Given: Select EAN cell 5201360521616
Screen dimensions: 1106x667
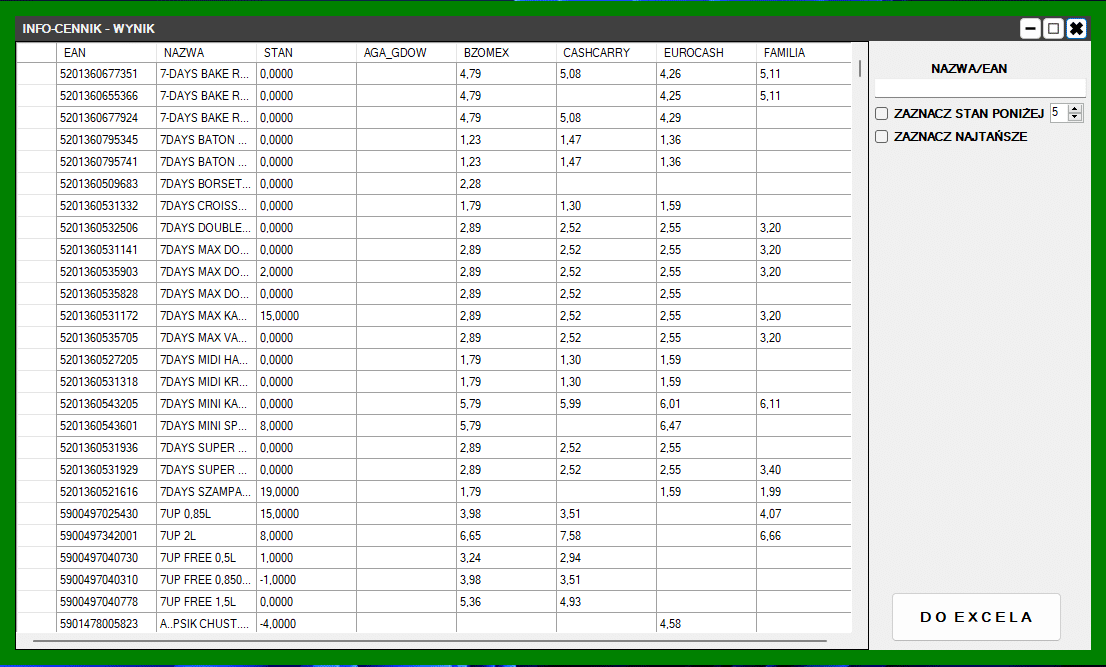Looking at the screenshot, I should [106, 491].
